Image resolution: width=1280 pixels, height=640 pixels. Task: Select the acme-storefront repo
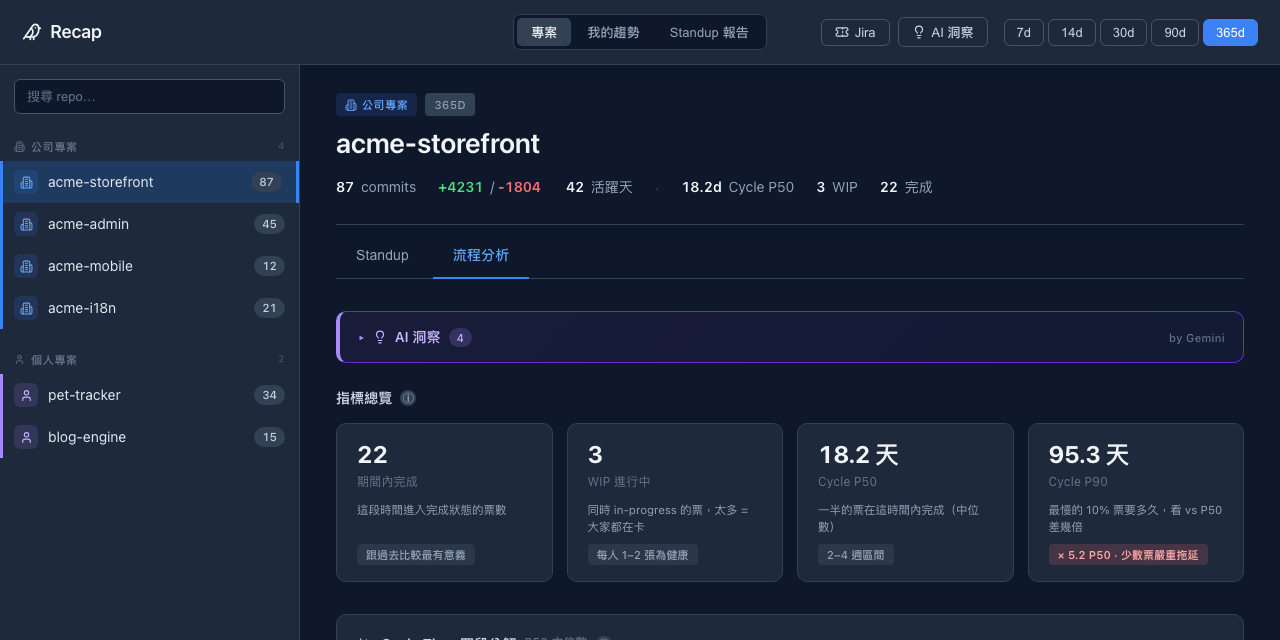click(x=149, y=182)
